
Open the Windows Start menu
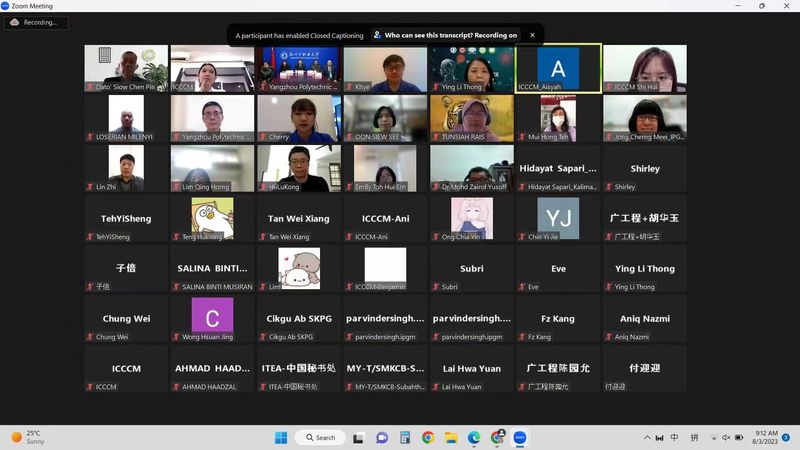[281, 437]
